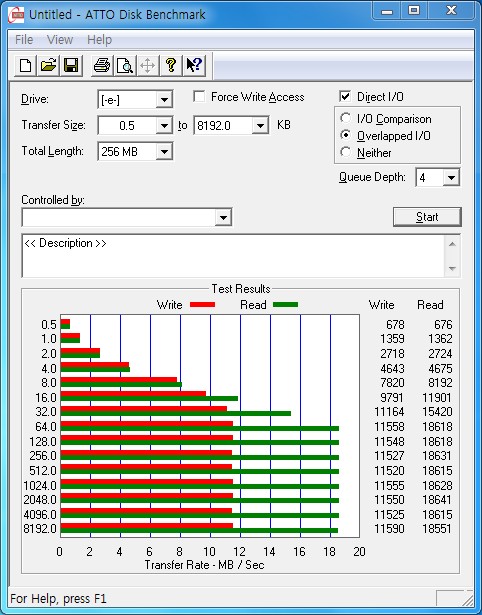Select the Overlapped I/O radio button
Image resolution: width=482 pixels, height=615 pixels.
point(346,135)
